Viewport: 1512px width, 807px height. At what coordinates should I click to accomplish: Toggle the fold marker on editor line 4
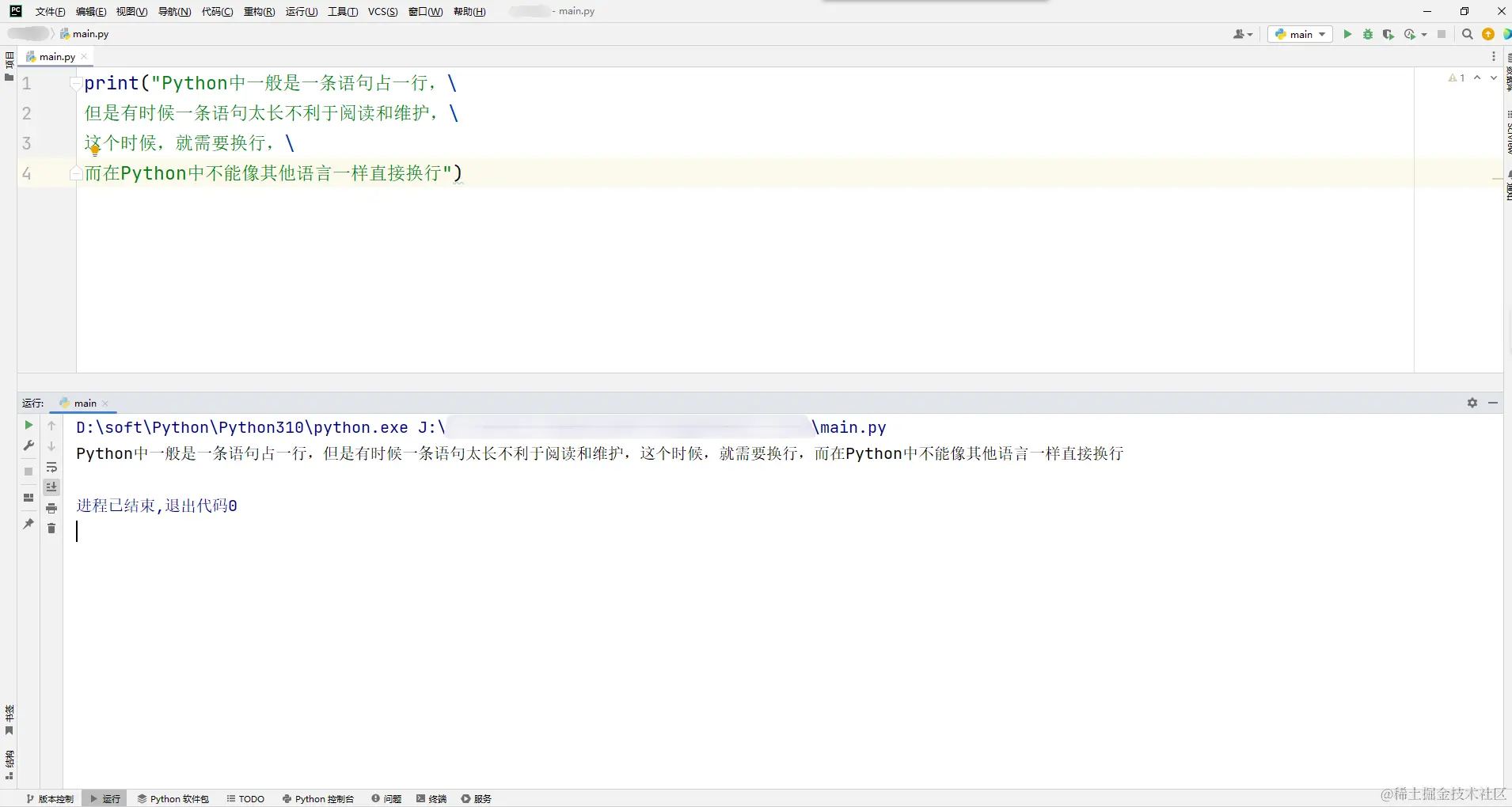pyautogui.click(x=75, y=173)
